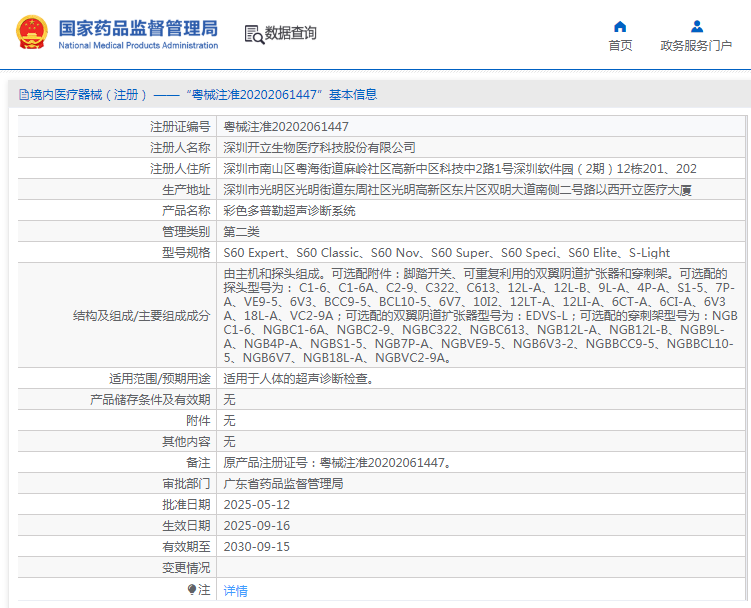Open the 政务服务门户 text link

696,46
